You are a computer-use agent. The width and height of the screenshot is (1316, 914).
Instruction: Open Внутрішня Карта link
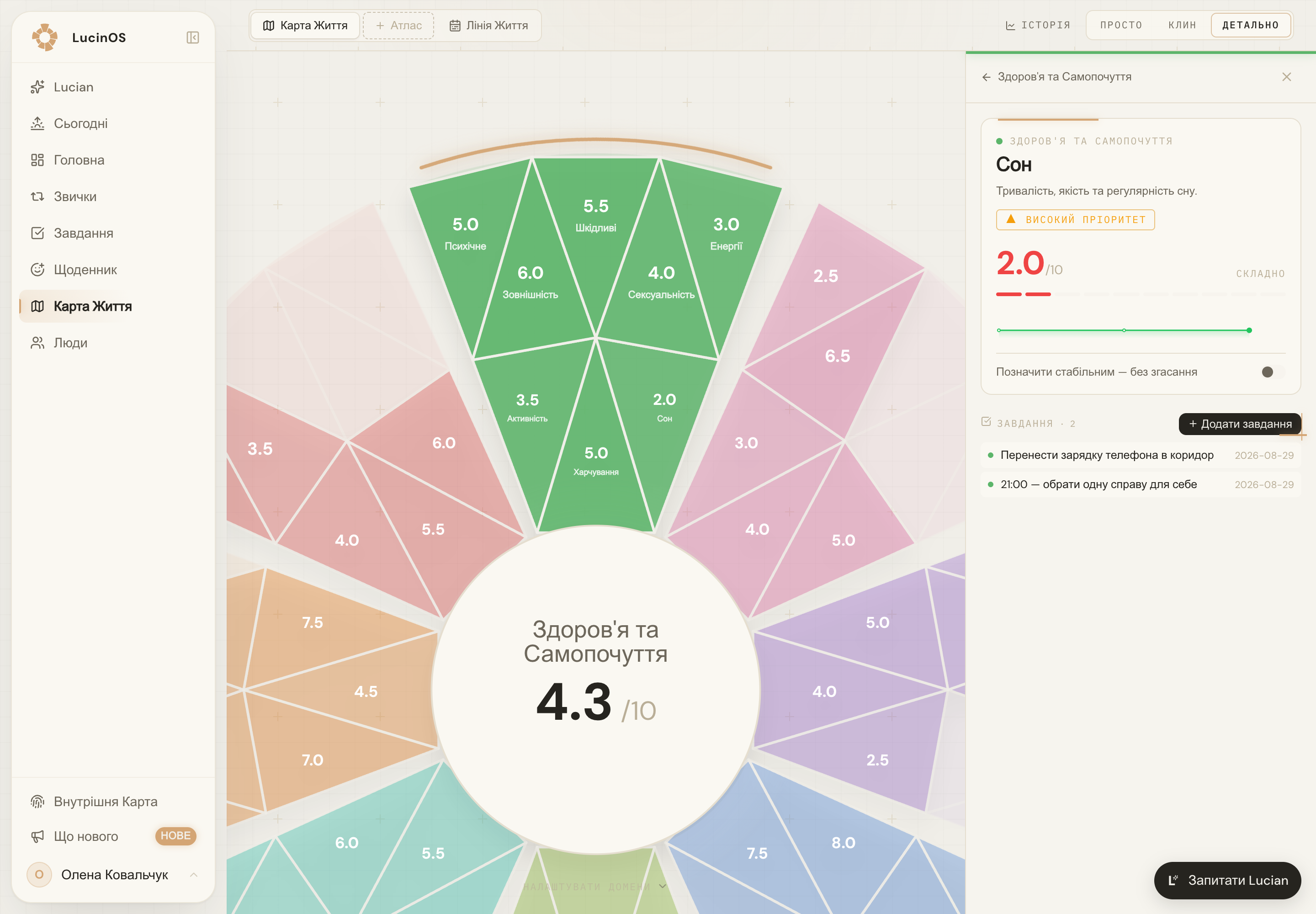[113, 802]
